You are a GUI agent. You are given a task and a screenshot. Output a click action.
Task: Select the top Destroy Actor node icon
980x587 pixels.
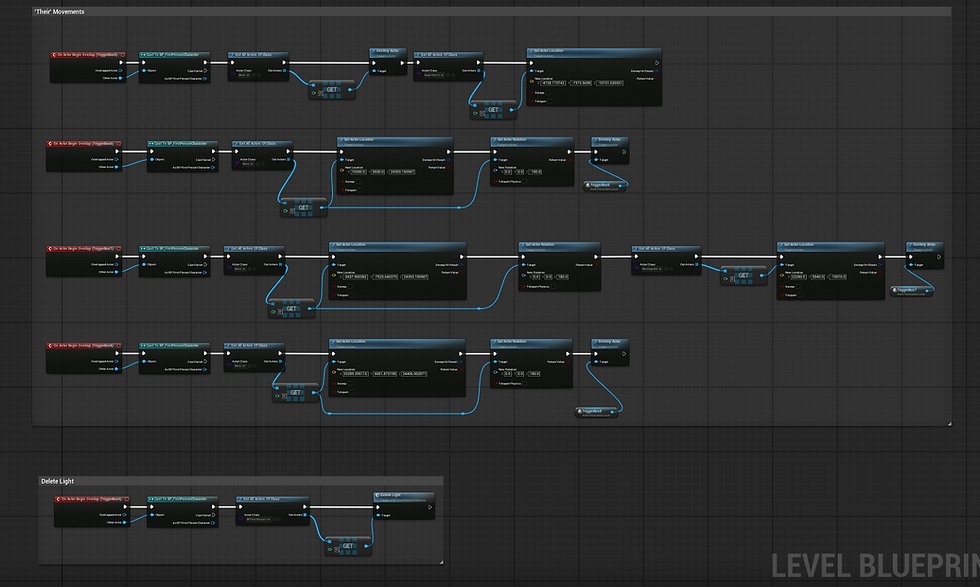pos(374,52)
